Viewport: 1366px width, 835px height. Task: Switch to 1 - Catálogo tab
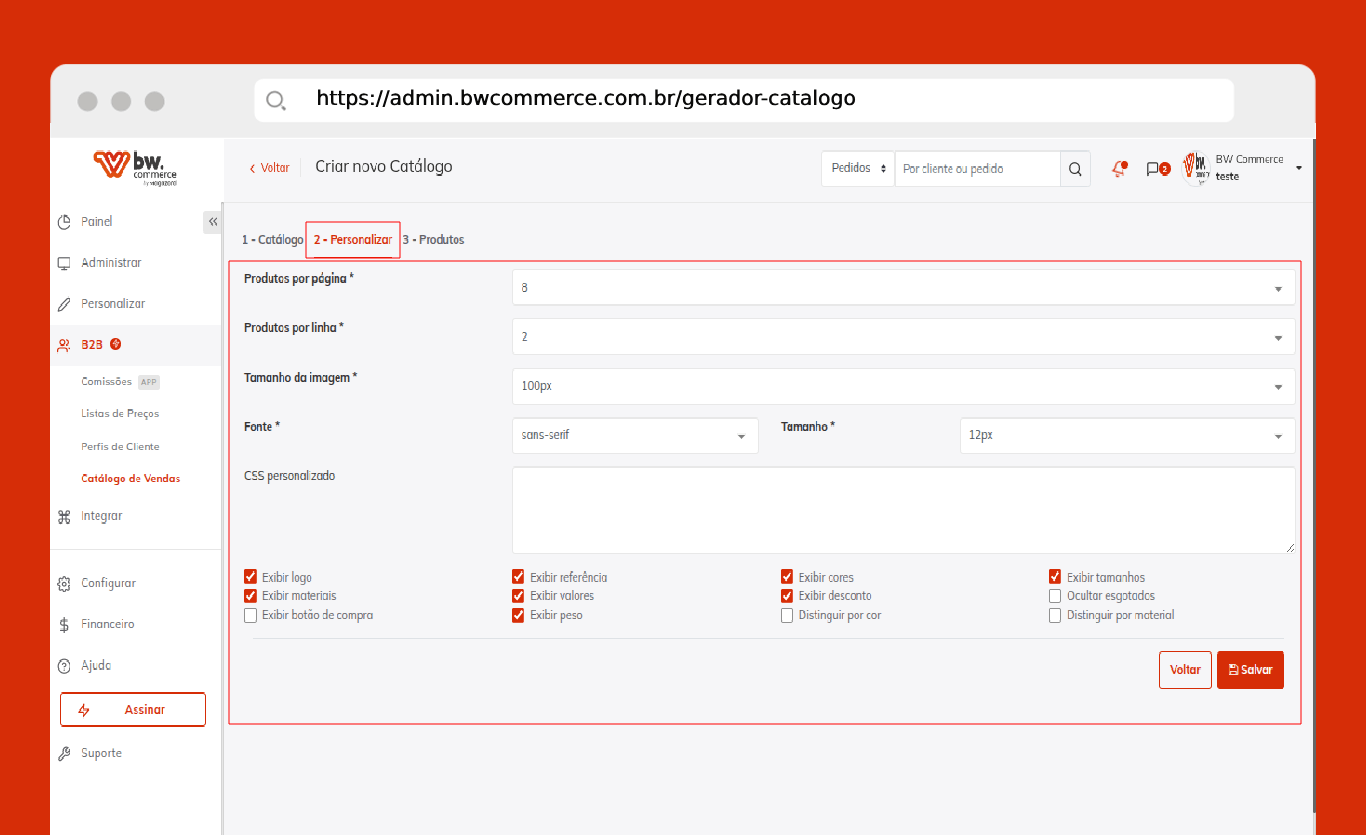click(272, 240)
